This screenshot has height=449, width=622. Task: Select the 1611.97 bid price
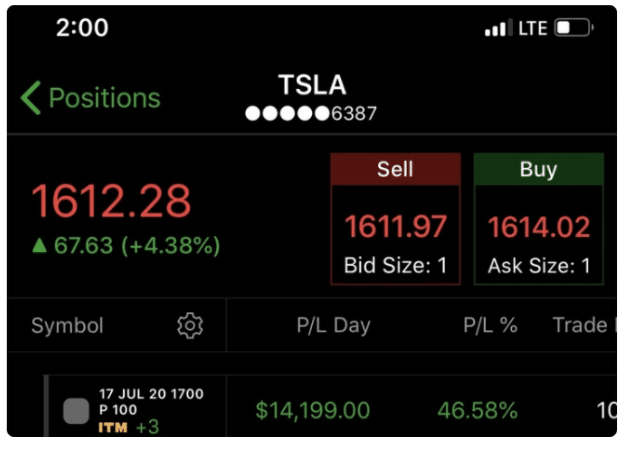tap(395, 226)
